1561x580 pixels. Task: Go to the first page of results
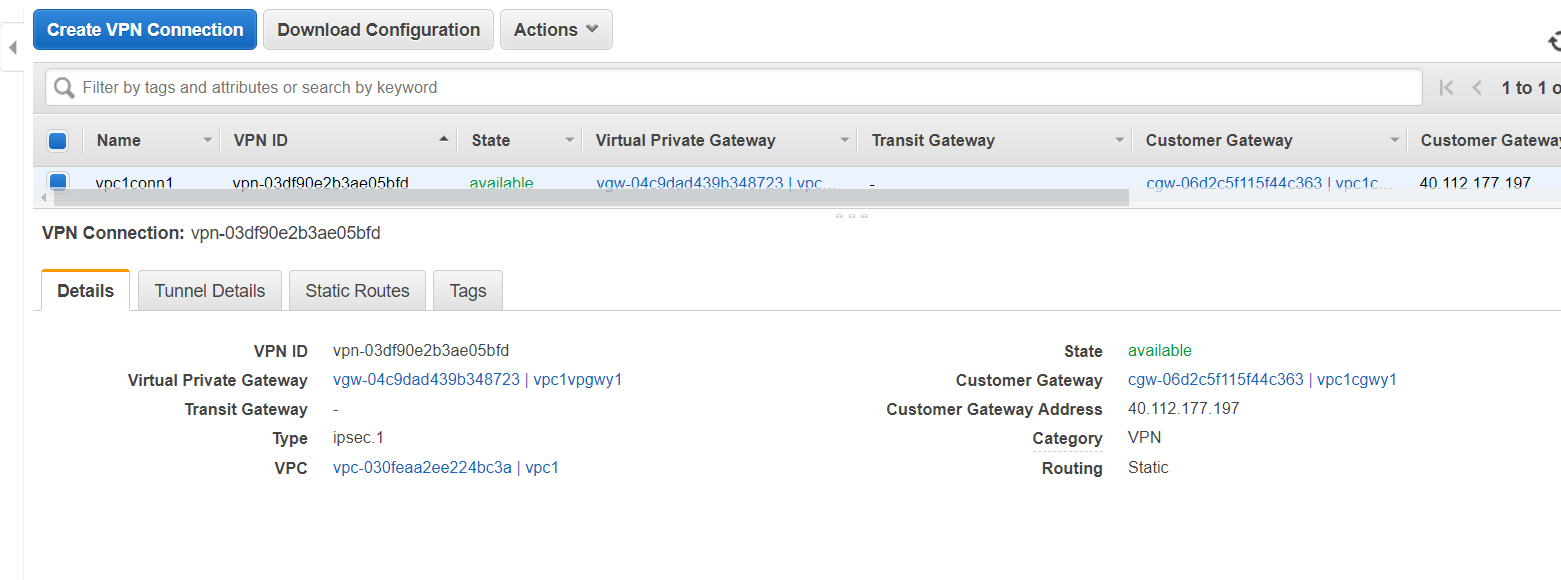coord(1446,88)
